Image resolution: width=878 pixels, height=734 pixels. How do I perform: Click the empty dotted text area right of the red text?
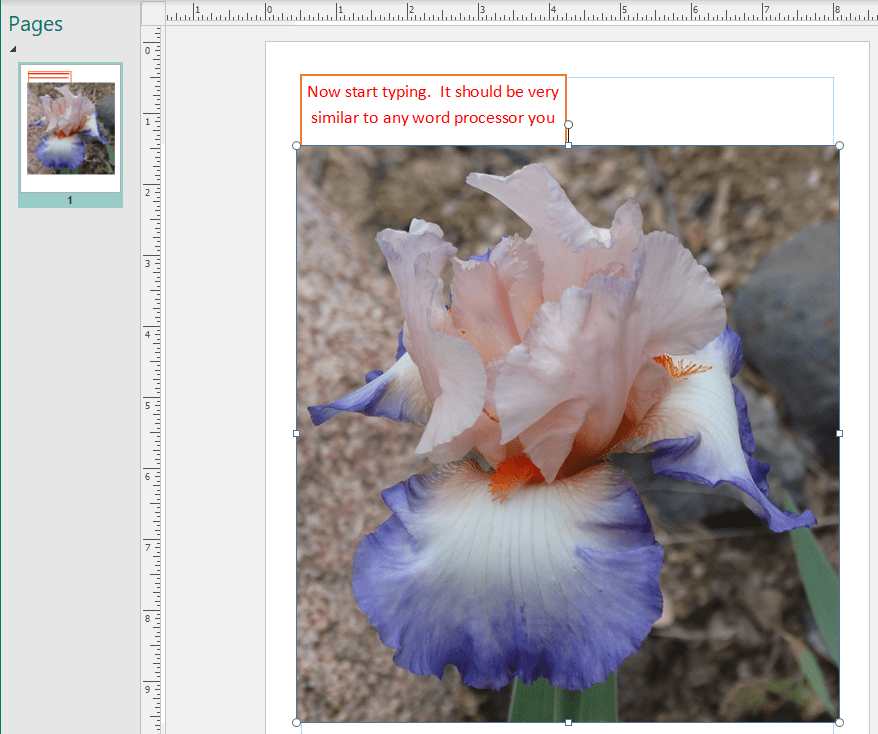click(700, 110)
